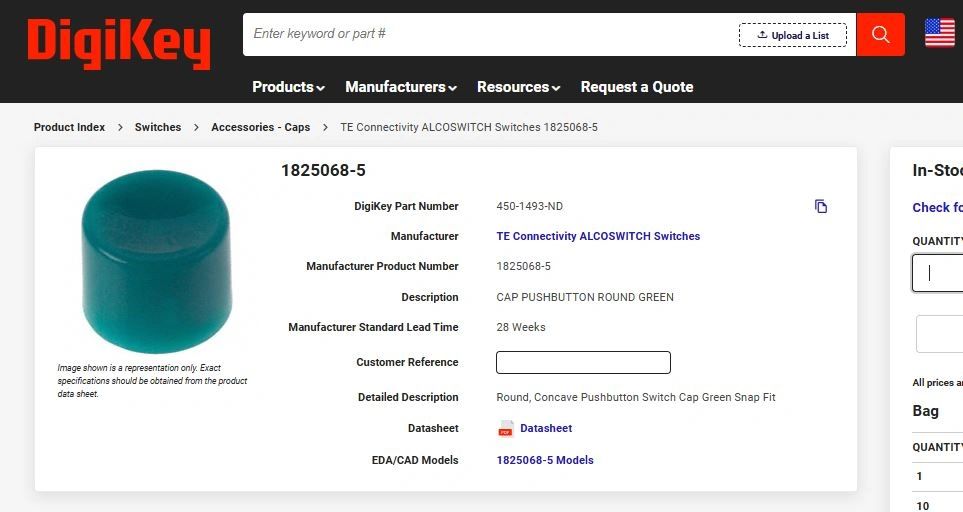Expand the Manufacturers menu

(400, 87)
